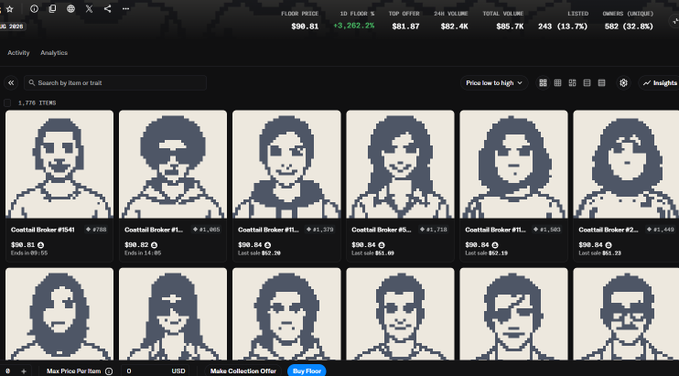Screen dimensions: 679x376
Task: Click rarity rank badge #1,503
Action: 546,230
